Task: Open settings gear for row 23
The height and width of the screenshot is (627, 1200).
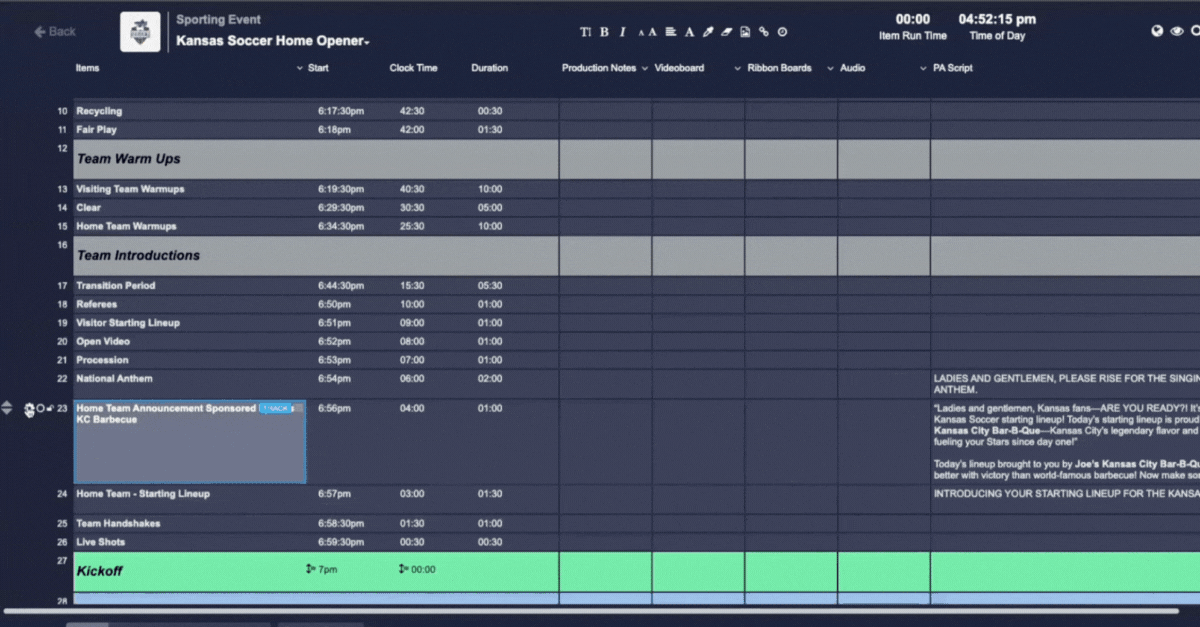Action: (29, 410)
